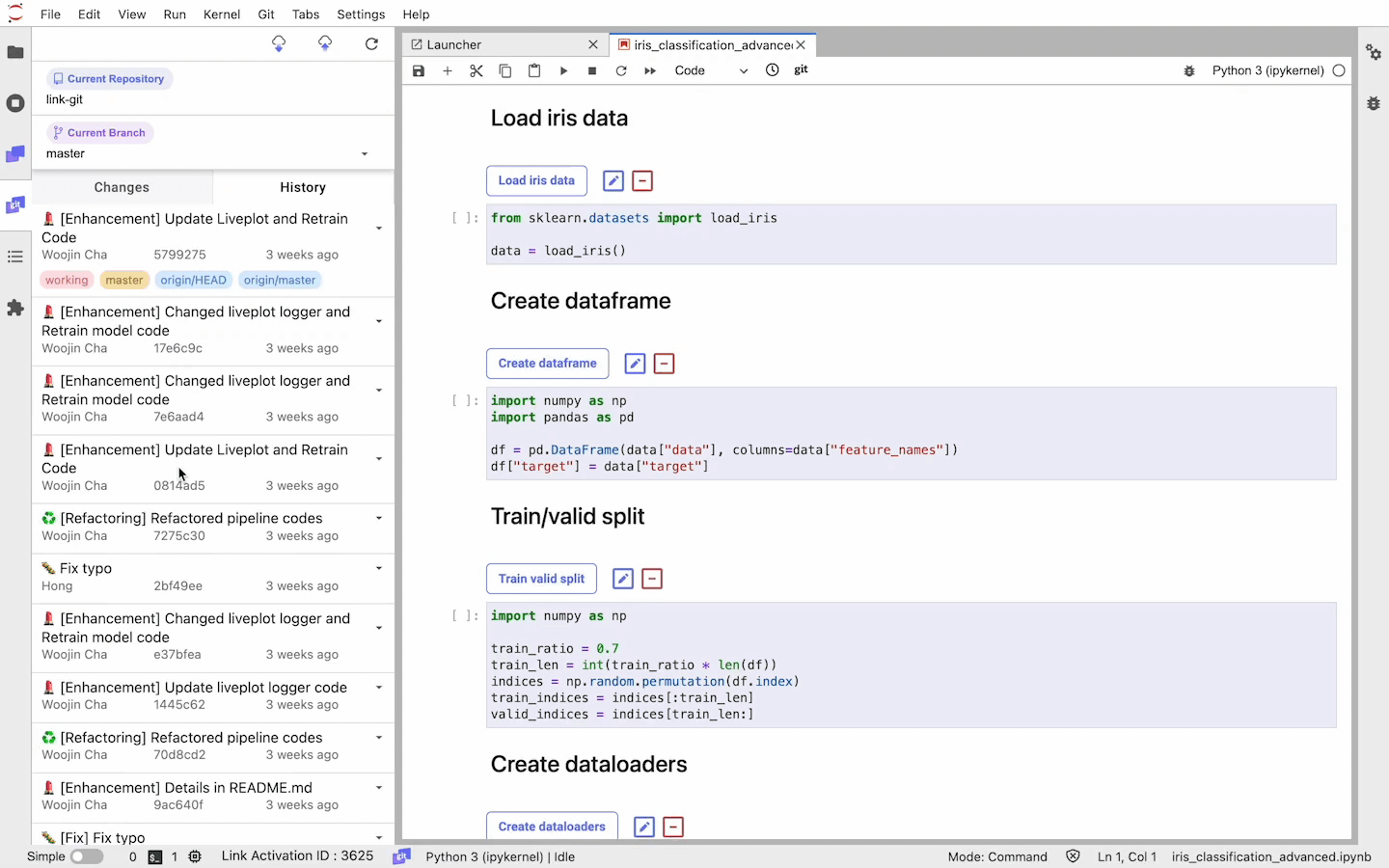
Task: Cut the selected cell with scissors icon
Action: (x=476, y=69)
